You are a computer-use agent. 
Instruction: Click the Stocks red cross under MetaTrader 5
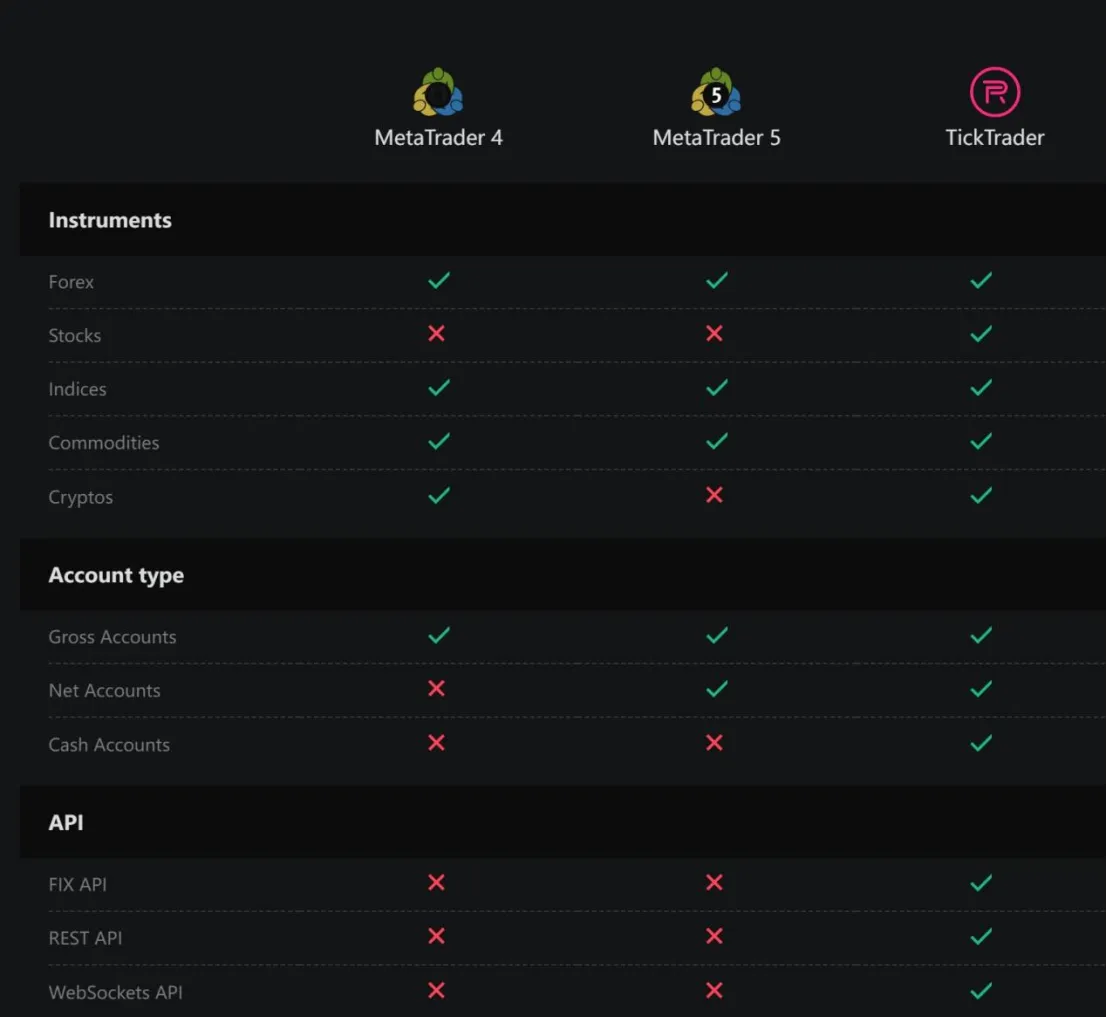(714, 333)
